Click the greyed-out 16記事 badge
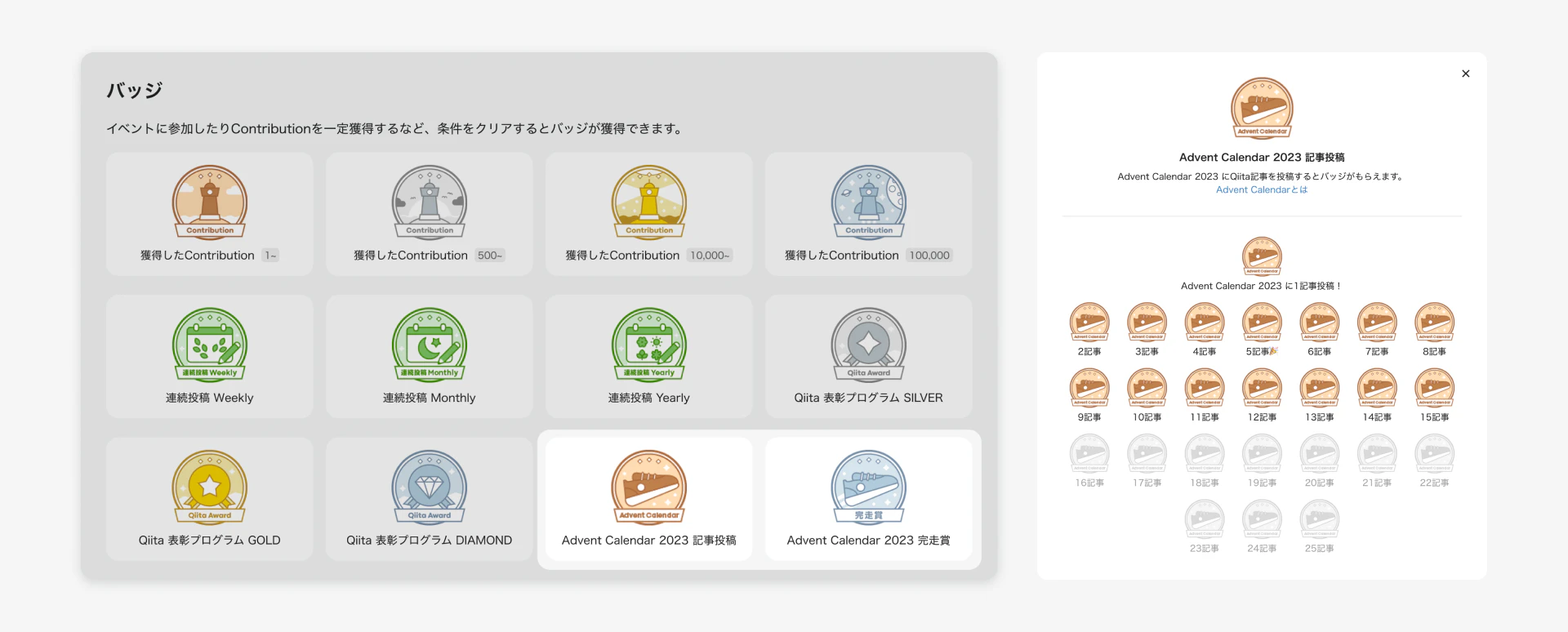The image size is (1568, 632). point(1089,454)
